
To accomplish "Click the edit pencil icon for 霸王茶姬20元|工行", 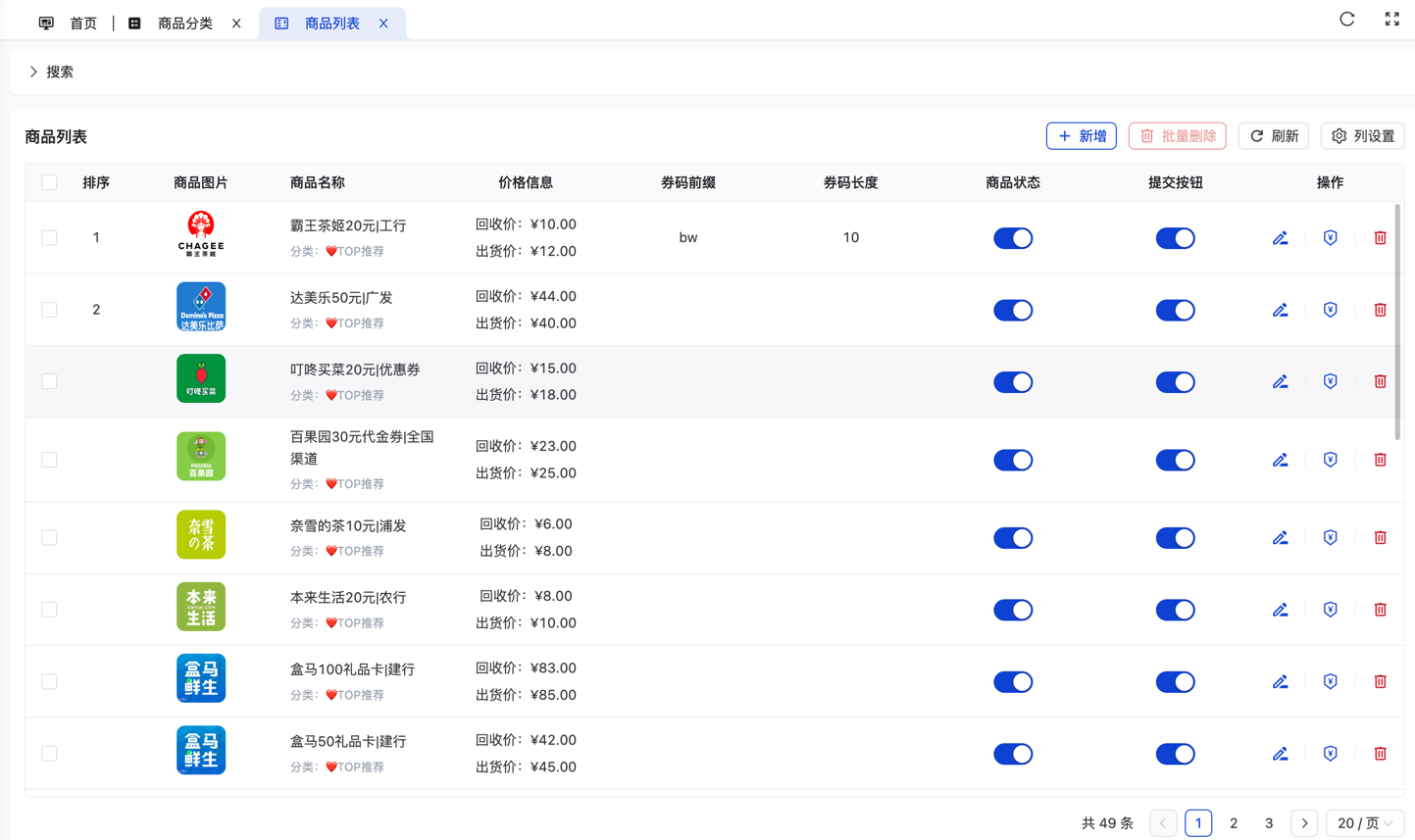I will click(x=1280, y=238).
